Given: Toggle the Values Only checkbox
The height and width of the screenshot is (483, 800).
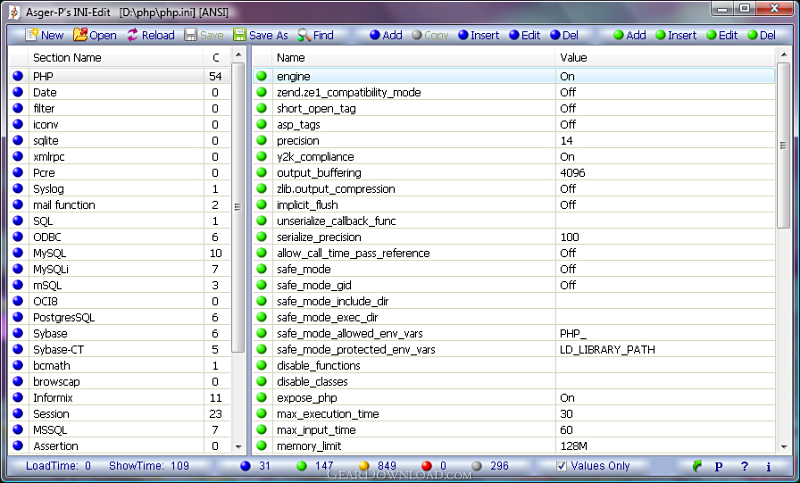Looking at the screenshot, I should pos(561,466).
